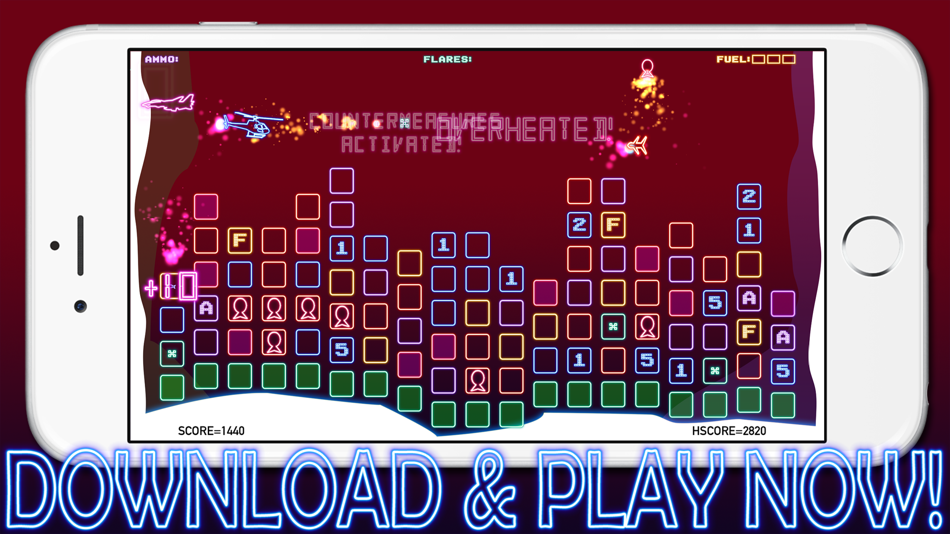Image resolution: width=950 pixels, height=534 pixels.
Task: Tap the green star block left of a person block
Action: click(x=613, y=327)
